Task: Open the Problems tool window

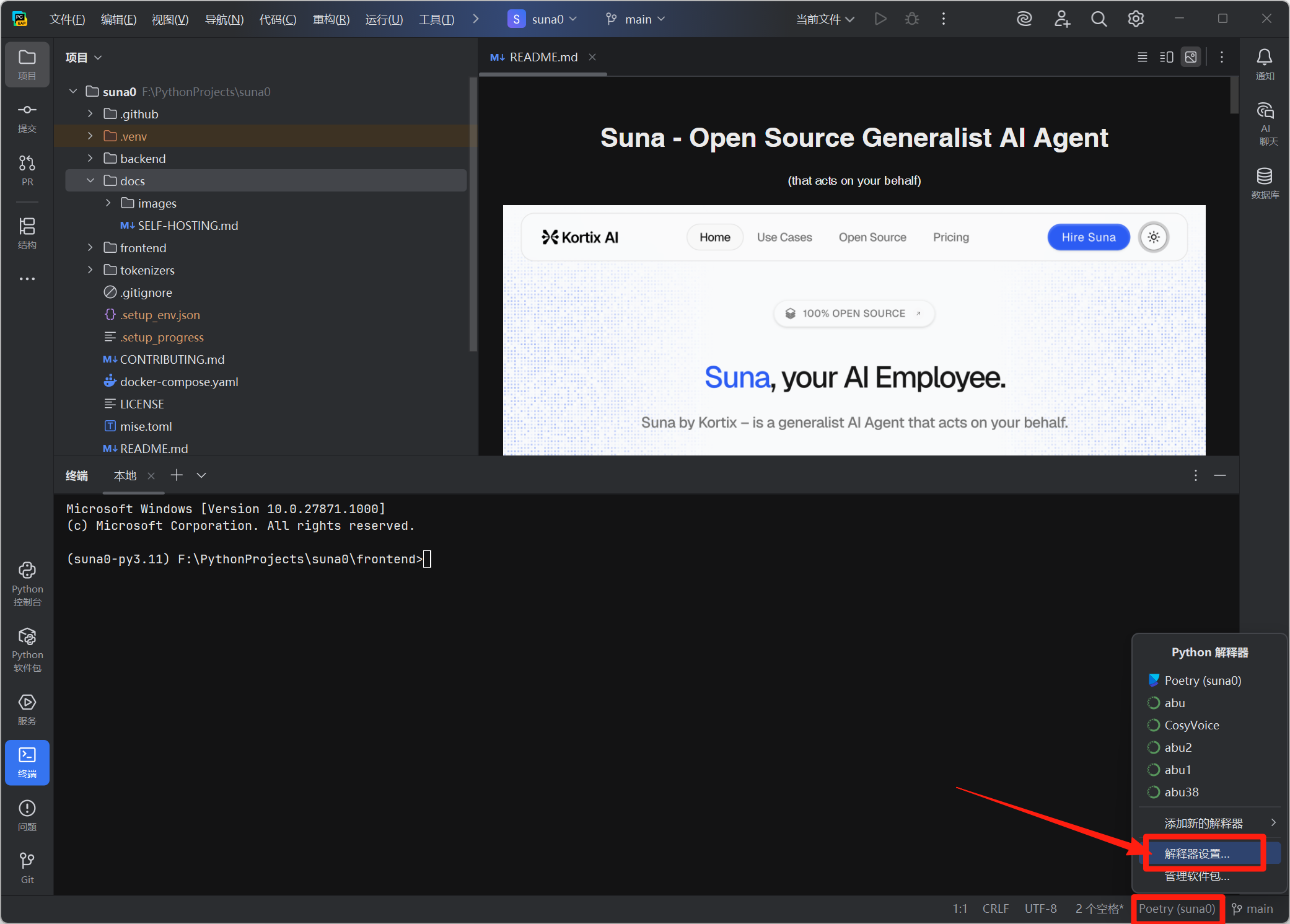Action: coord(27,814)
